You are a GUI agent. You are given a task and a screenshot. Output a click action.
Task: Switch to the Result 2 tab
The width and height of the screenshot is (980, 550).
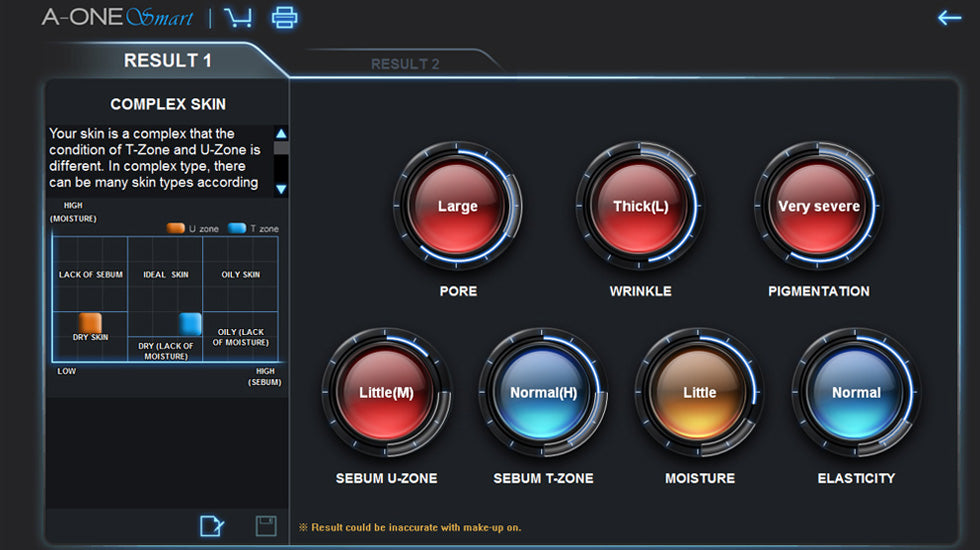point(405,64)
